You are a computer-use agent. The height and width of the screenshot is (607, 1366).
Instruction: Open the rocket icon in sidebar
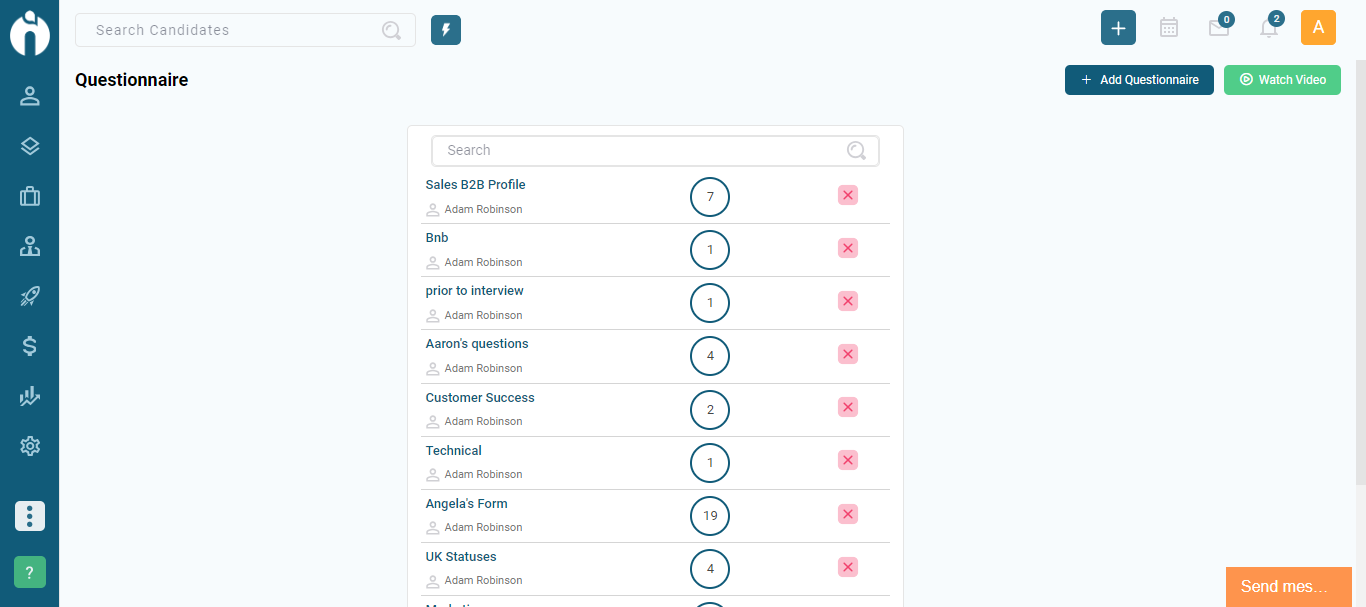coord(30,296)
